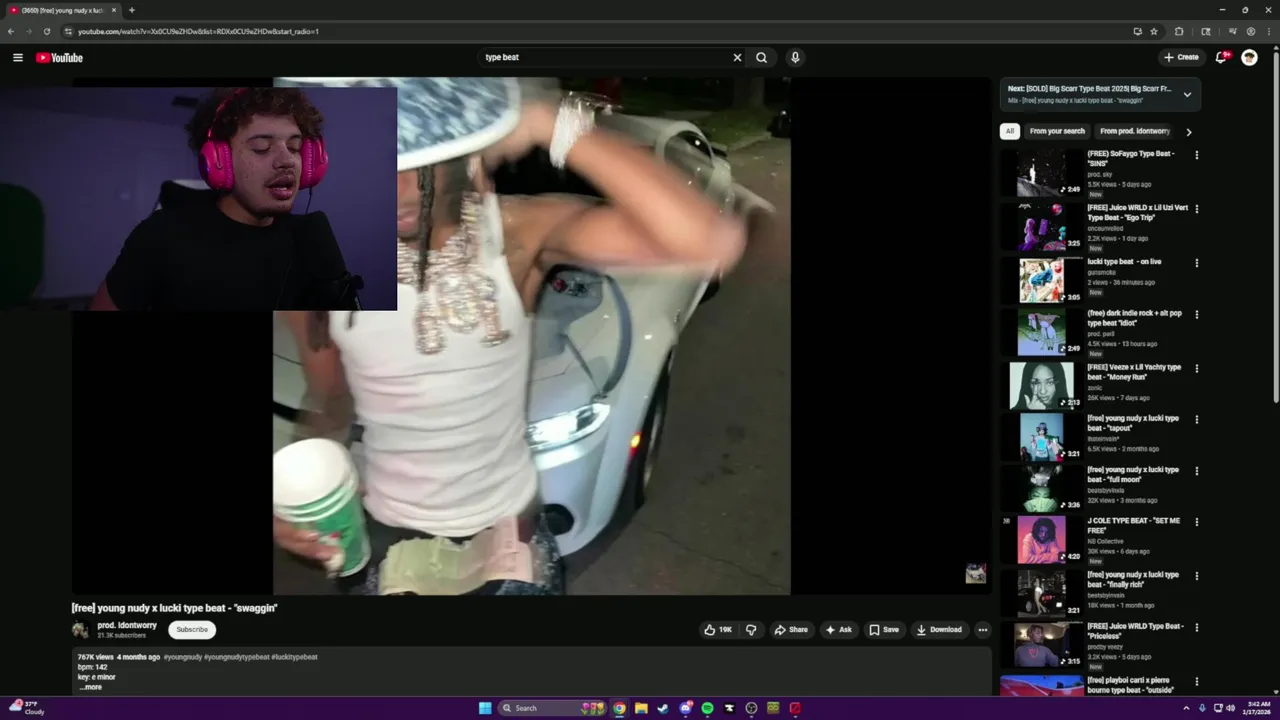
Task: Click the channel watermark in the video corner
Action: click(x=975, y=573)
